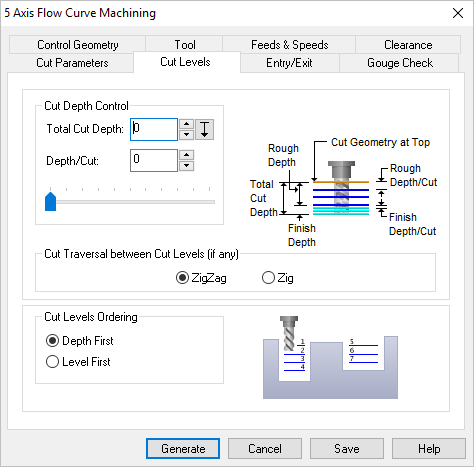The width and height of the screenshot is (474, 467).
Task: Open the Cut Parameters tab
Action: (x=72, y=63)
